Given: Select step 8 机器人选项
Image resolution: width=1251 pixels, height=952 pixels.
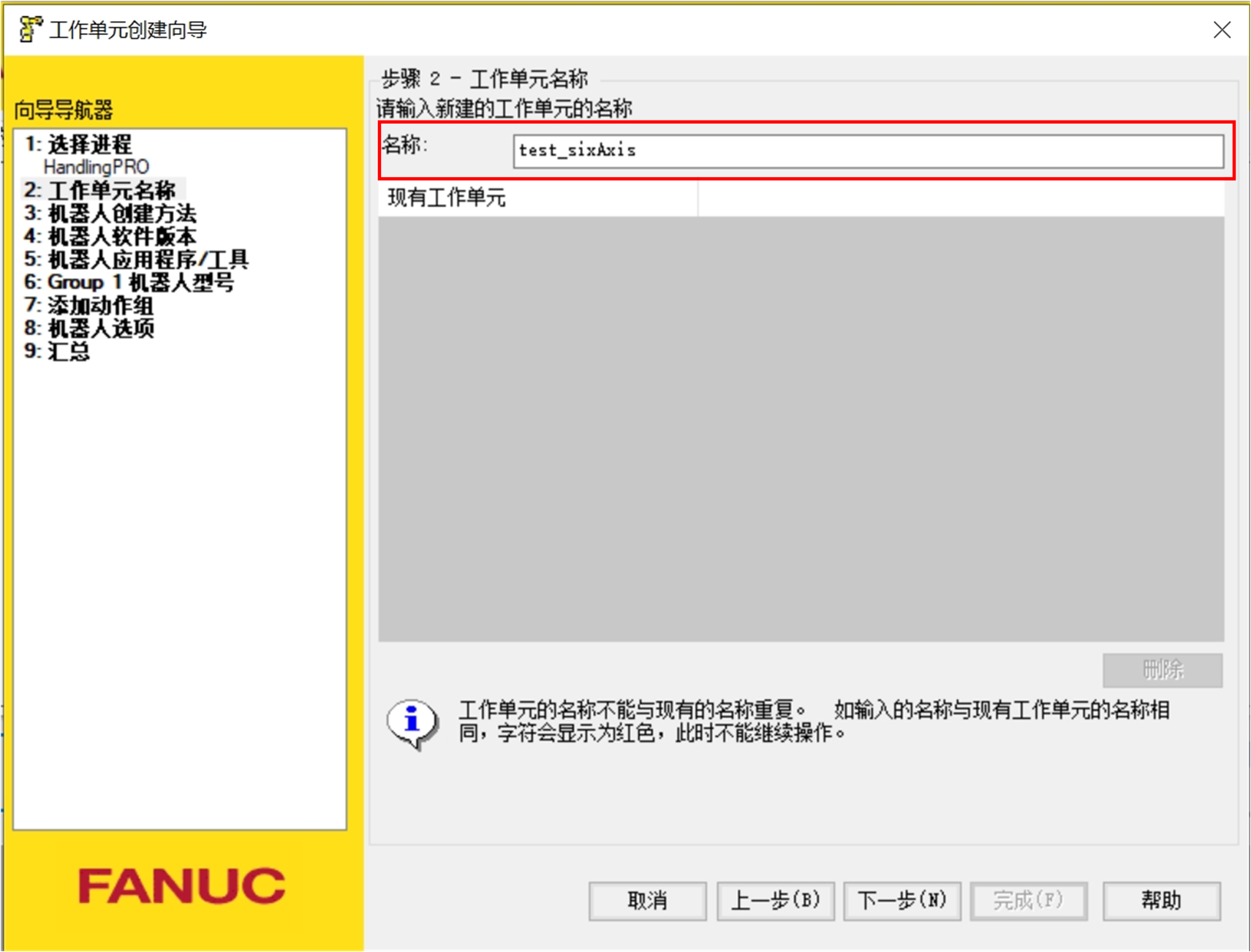Looking at the screenshot, I should tap(89, 330).
